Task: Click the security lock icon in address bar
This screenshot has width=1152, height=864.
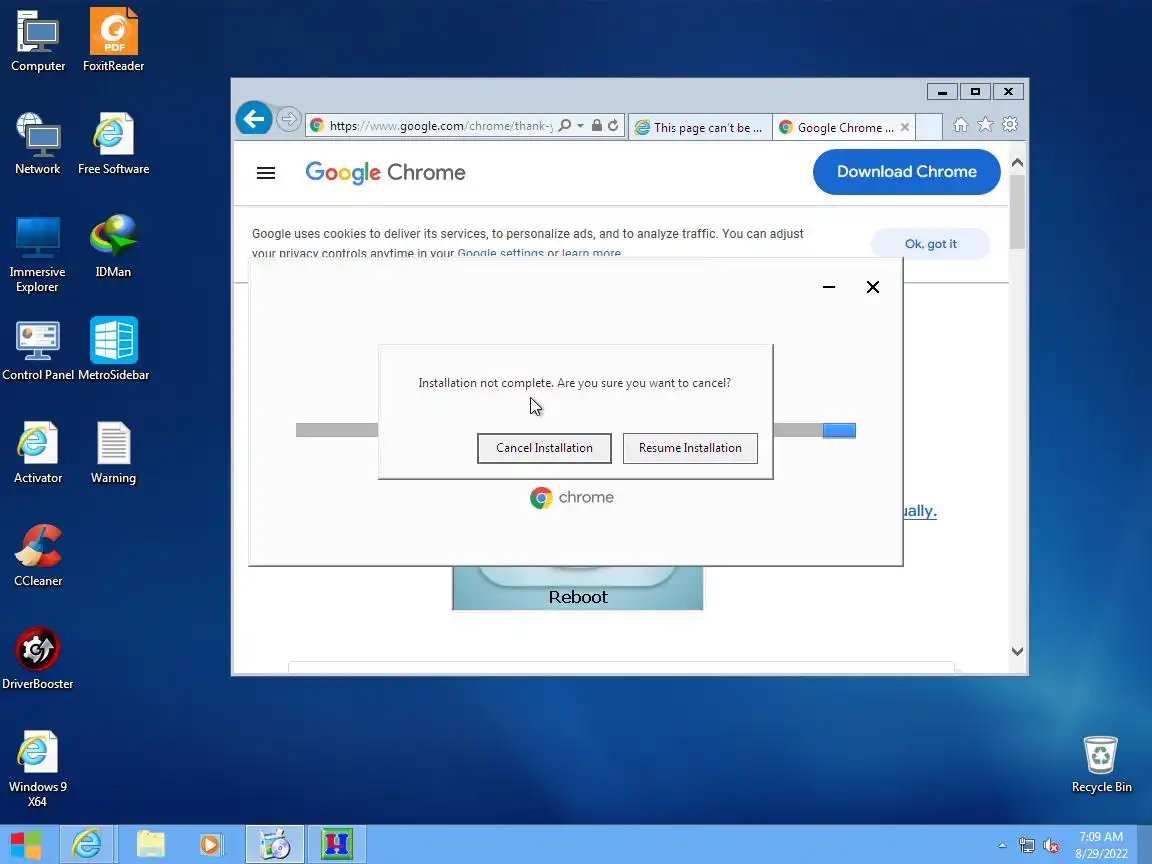Action: pyautogui.click(x=597, y=126)
